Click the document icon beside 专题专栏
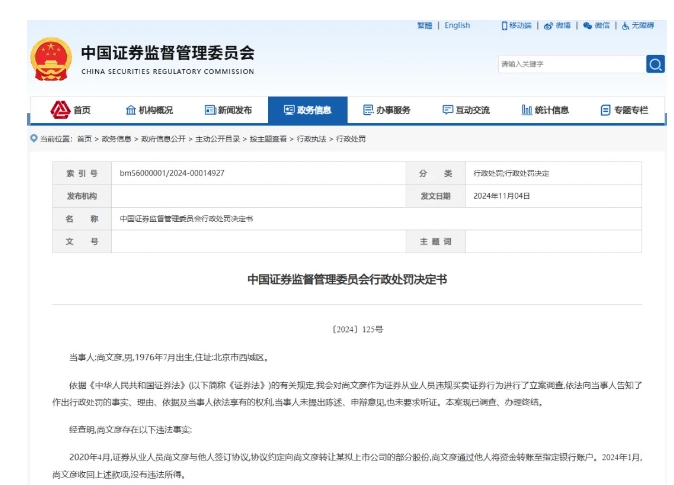Screen dimensions: 674x485 (605, 111)
